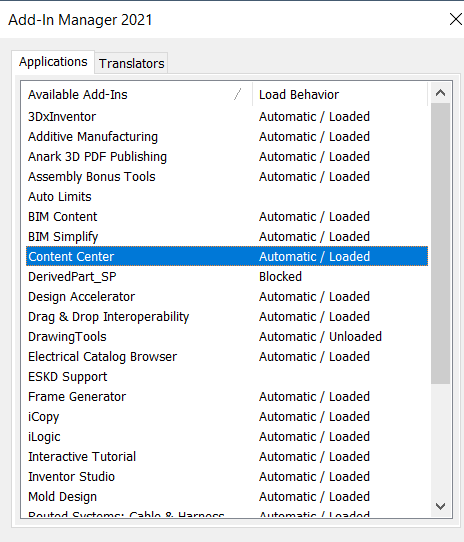
Task: Click the load behavior of BIM Content
Action: 314,217
